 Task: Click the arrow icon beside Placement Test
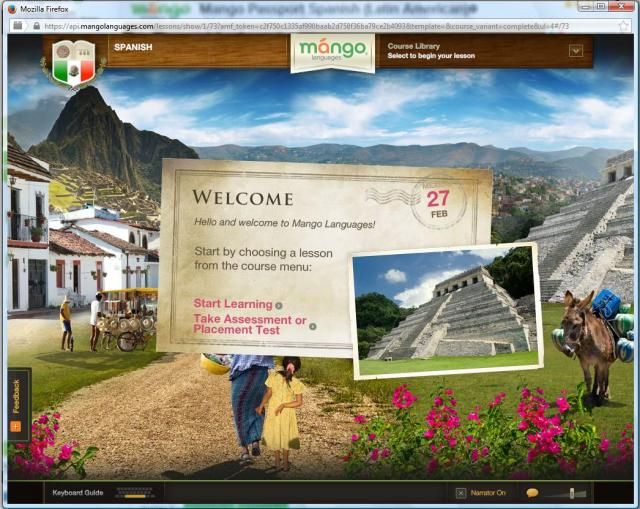coord(313,327)
